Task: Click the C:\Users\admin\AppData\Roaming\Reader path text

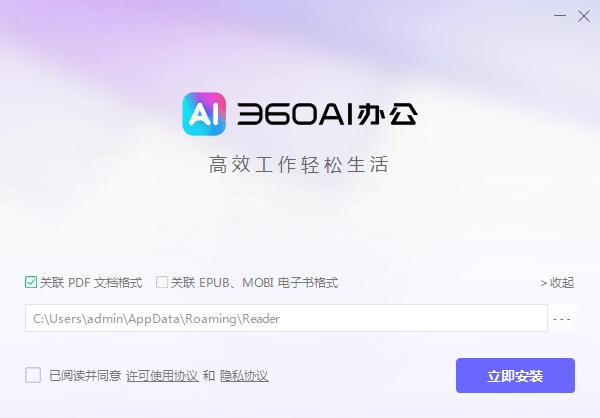Action: (156, 318)
